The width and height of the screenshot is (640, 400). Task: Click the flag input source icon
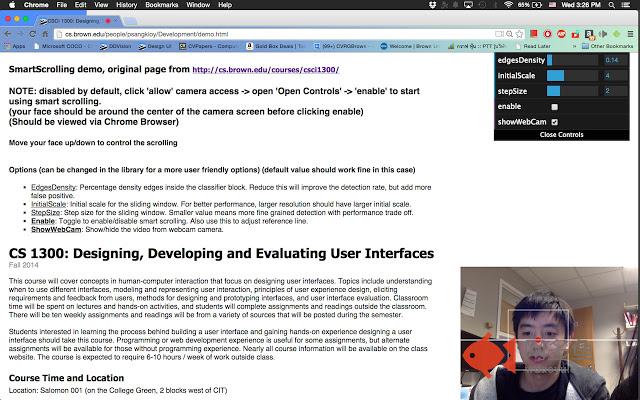click(x=552, y=5)
